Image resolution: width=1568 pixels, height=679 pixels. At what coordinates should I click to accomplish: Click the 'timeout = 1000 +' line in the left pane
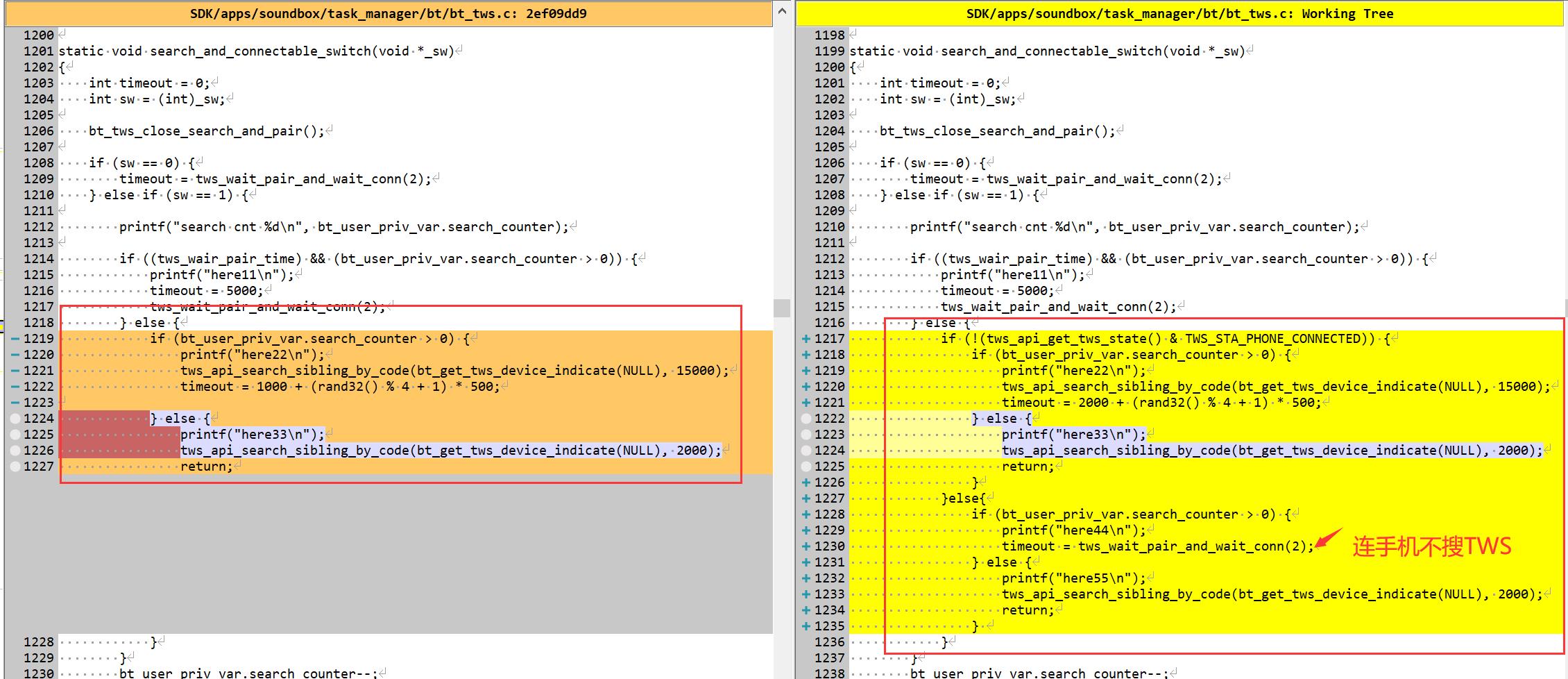tap(341, 387)
